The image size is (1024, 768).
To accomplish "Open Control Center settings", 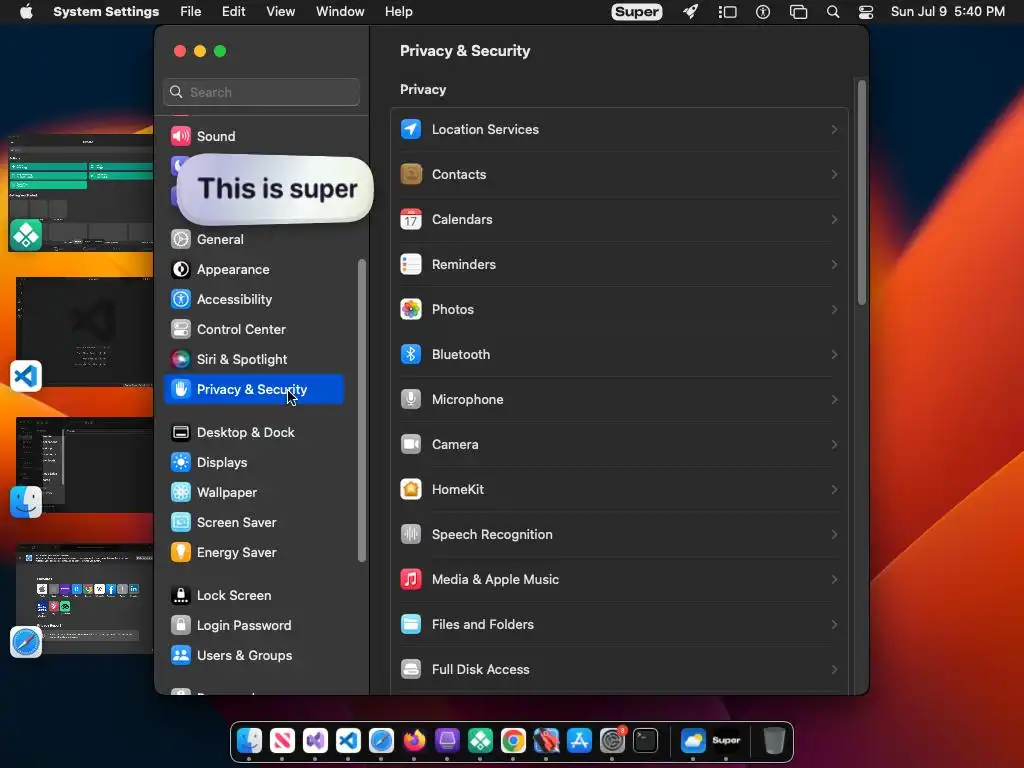I will coord(253,329).
